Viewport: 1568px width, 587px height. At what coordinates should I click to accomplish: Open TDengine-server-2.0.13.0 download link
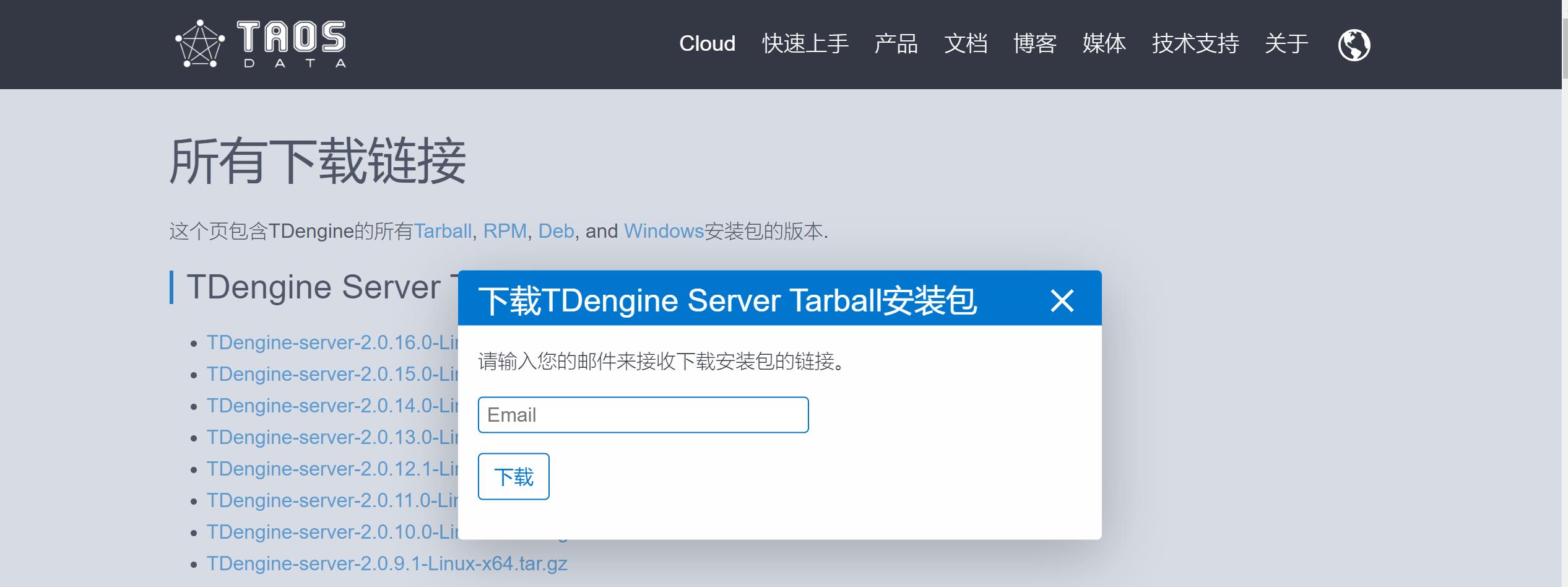(332, 437)
